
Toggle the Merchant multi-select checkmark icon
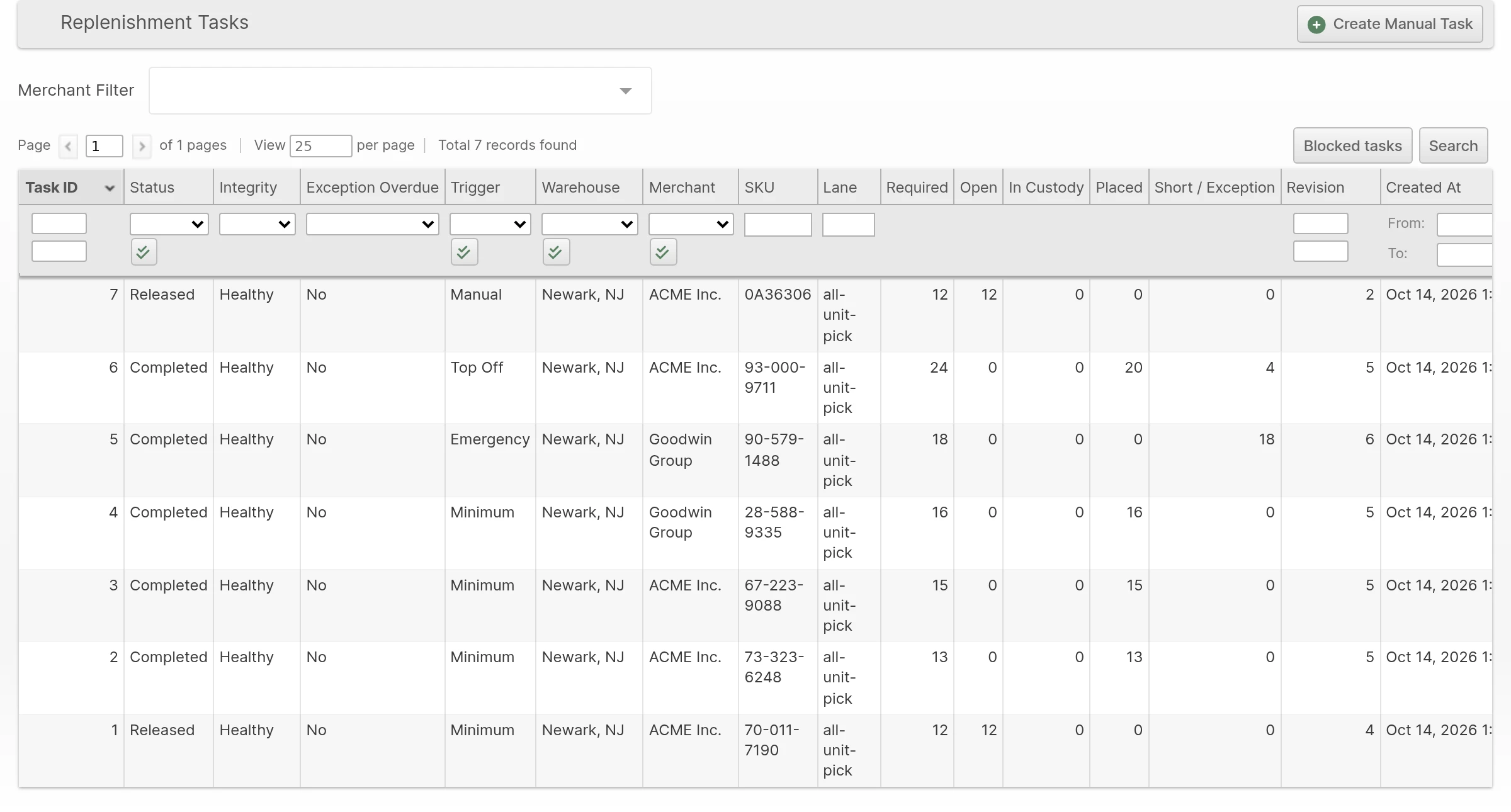[663, 252]
